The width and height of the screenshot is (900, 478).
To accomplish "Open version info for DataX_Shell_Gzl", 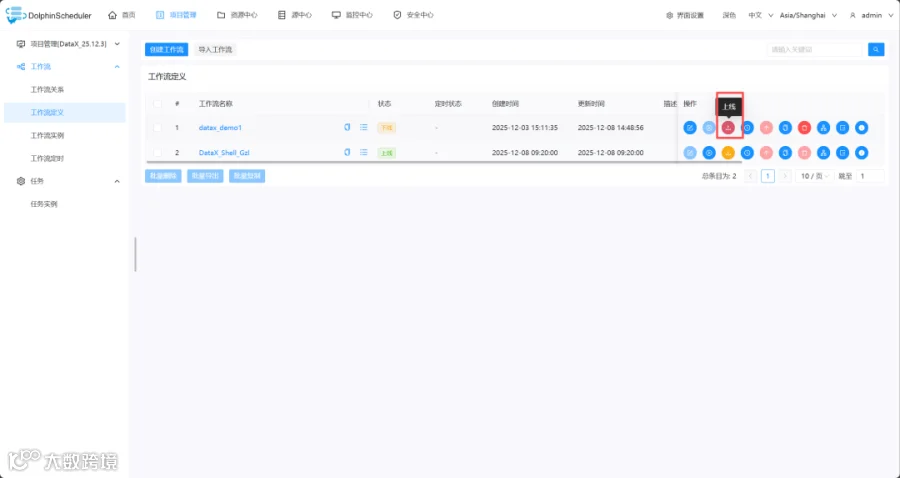I will (x=862, y=153).
